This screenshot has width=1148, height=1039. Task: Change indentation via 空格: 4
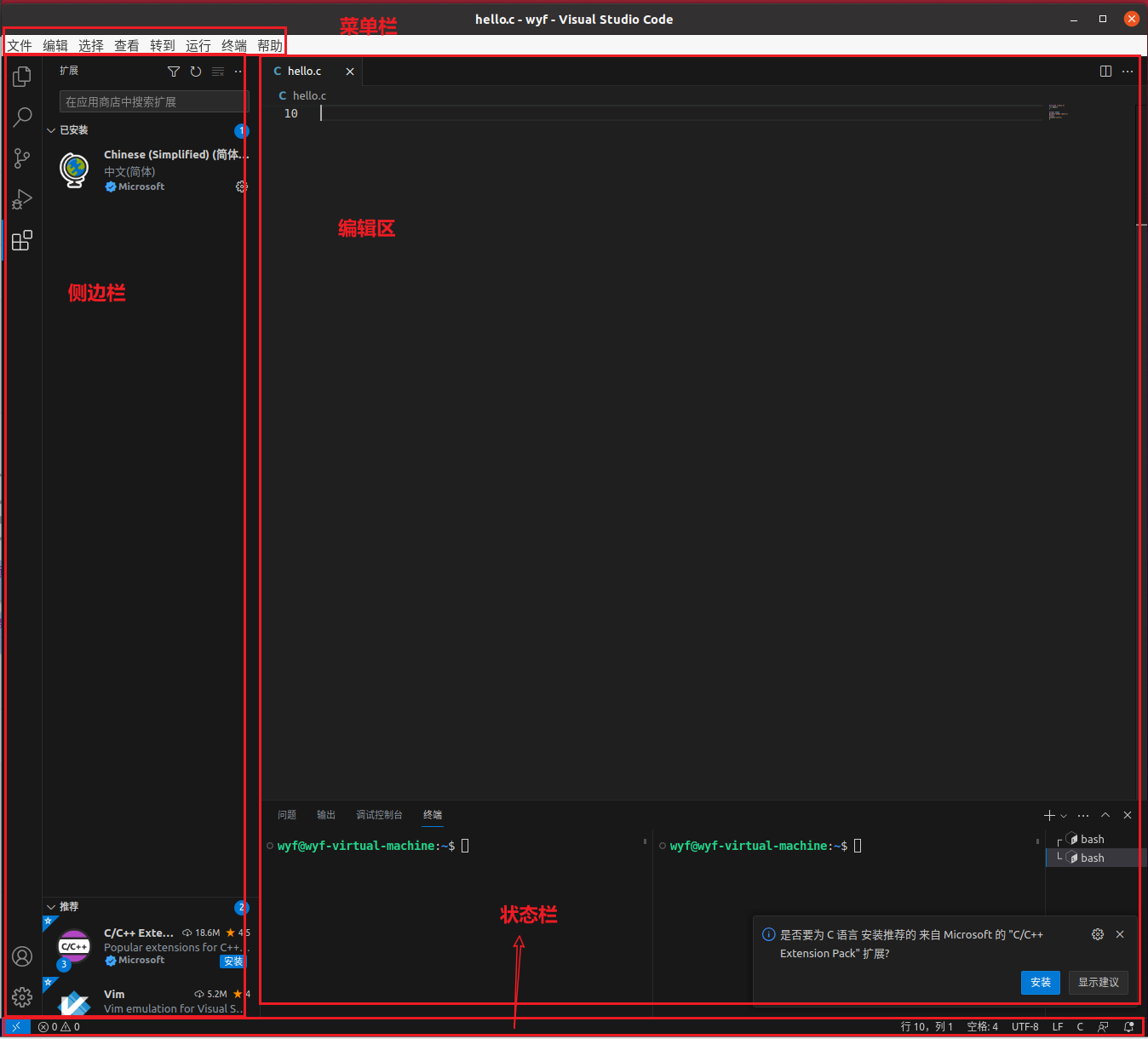pos(982,1027)
